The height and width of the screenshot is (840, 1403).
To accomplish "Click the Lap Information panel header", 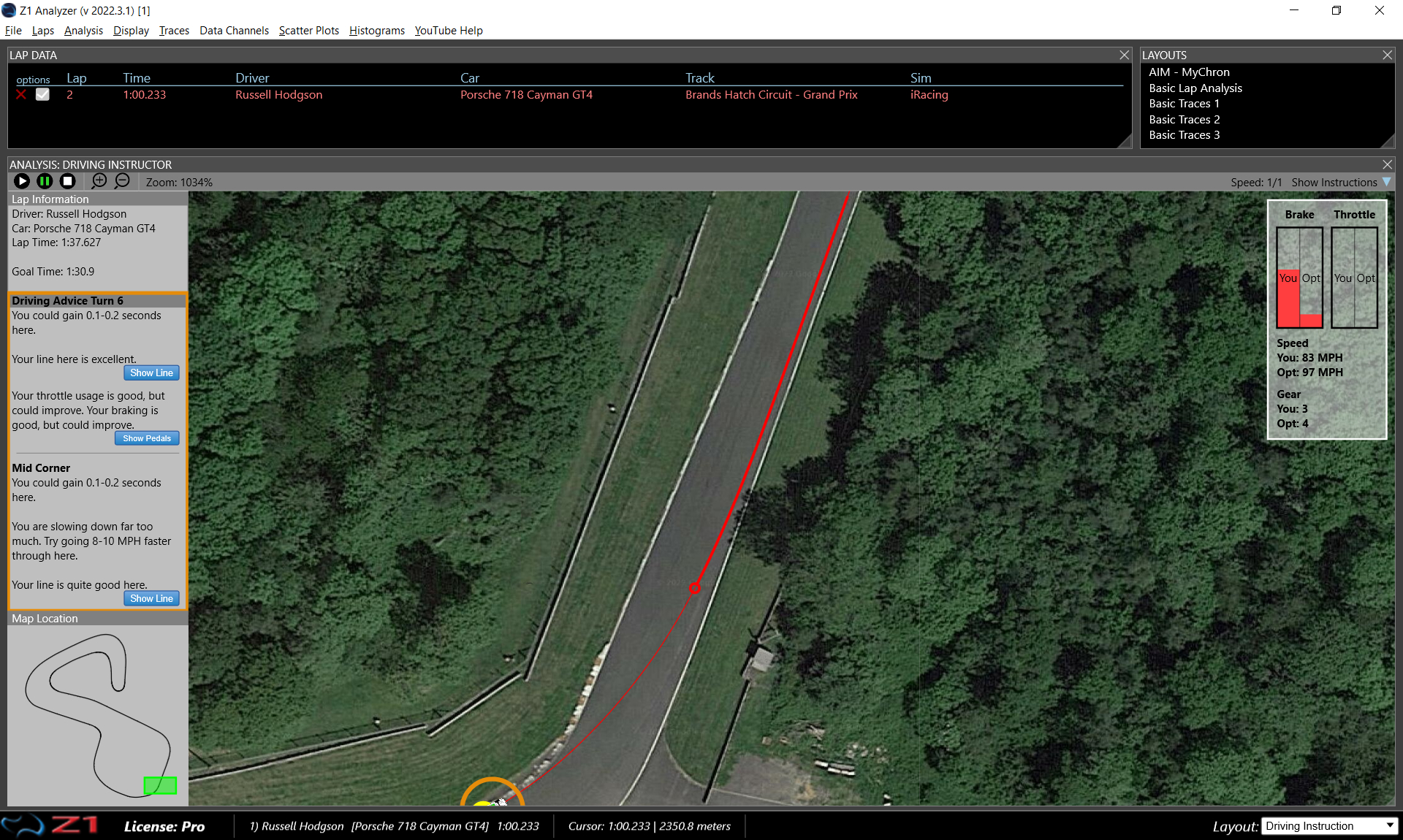I will click(x=98, y=199).
